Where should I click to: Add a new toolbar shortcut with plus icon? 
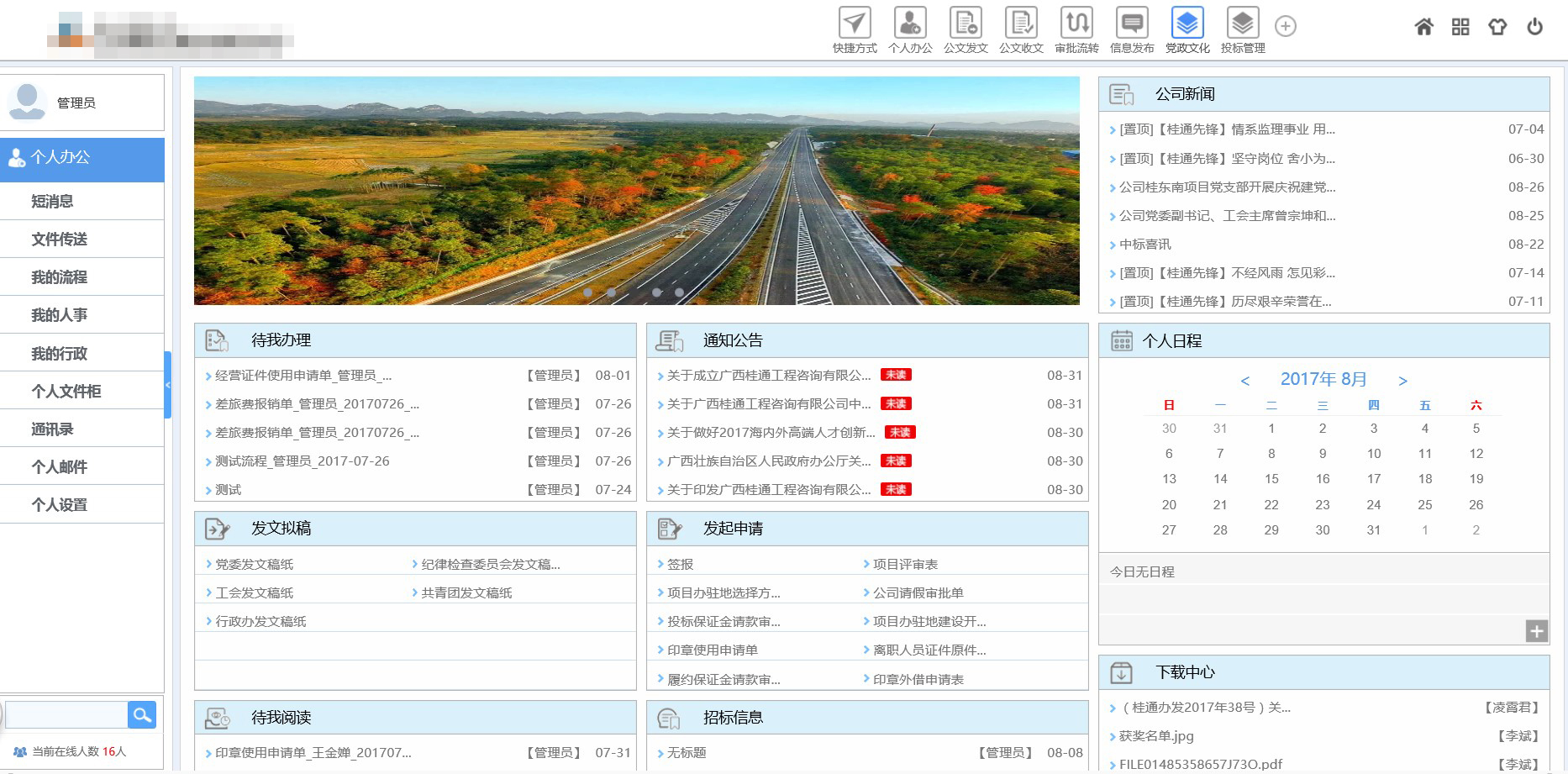click(1285, 26)
